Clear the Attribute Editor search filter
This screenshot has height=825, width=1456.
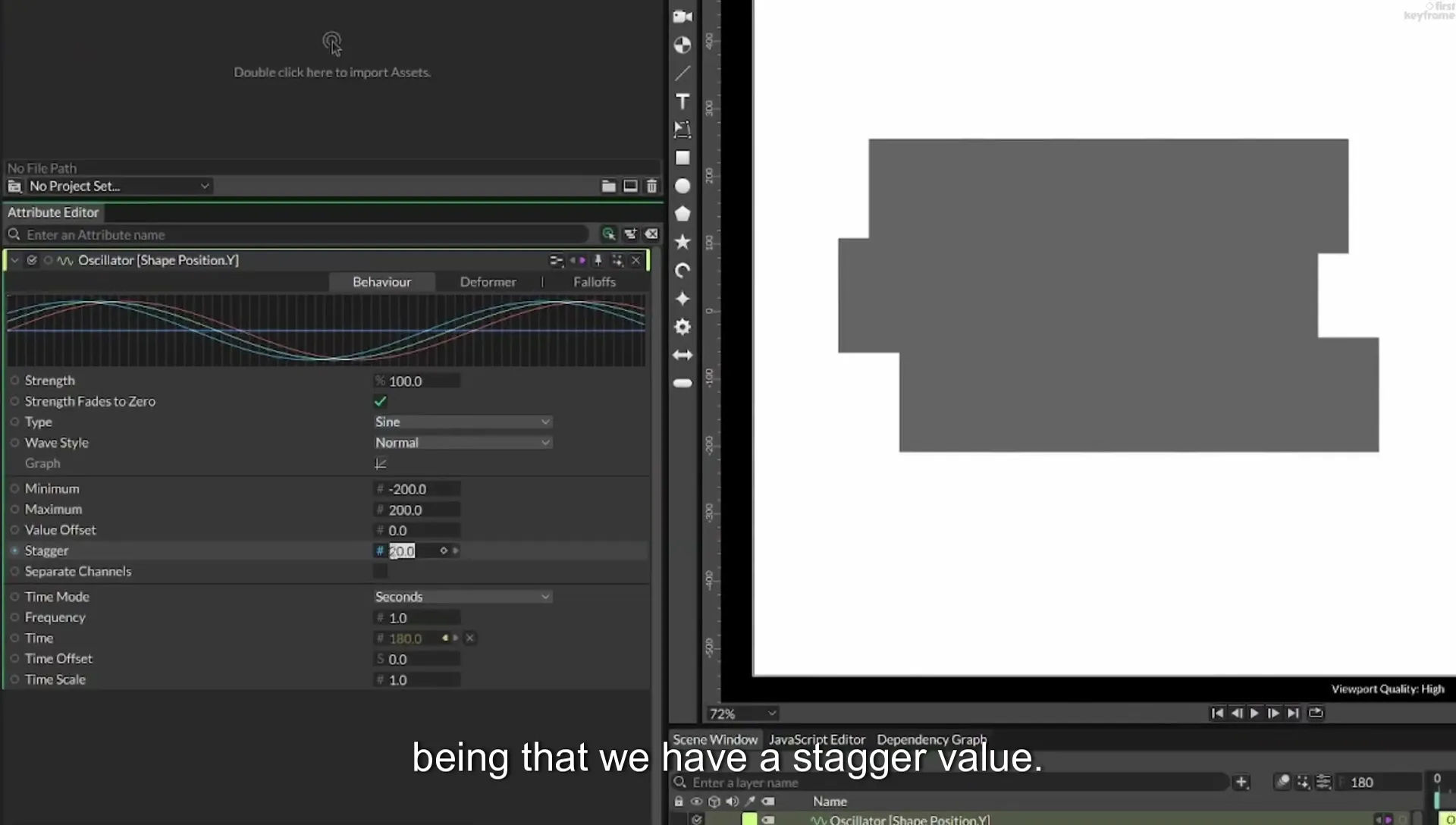click(651, 234)
